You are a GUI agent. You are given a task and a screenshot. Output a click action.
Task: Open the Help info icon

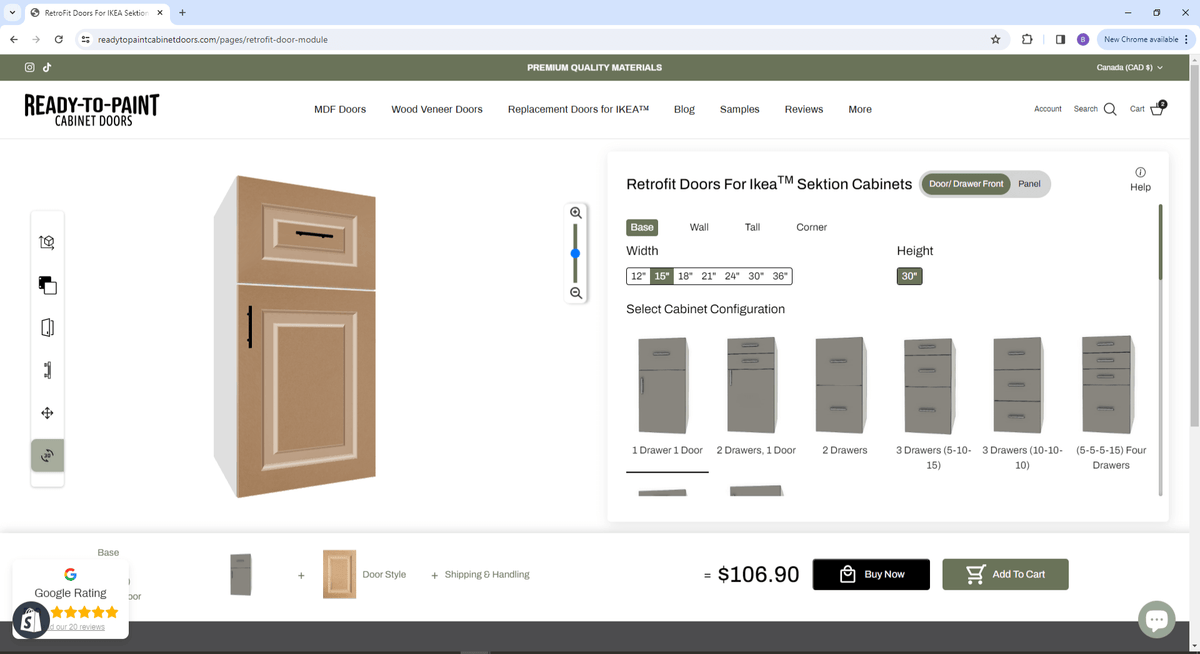[x=1140, y=172]
